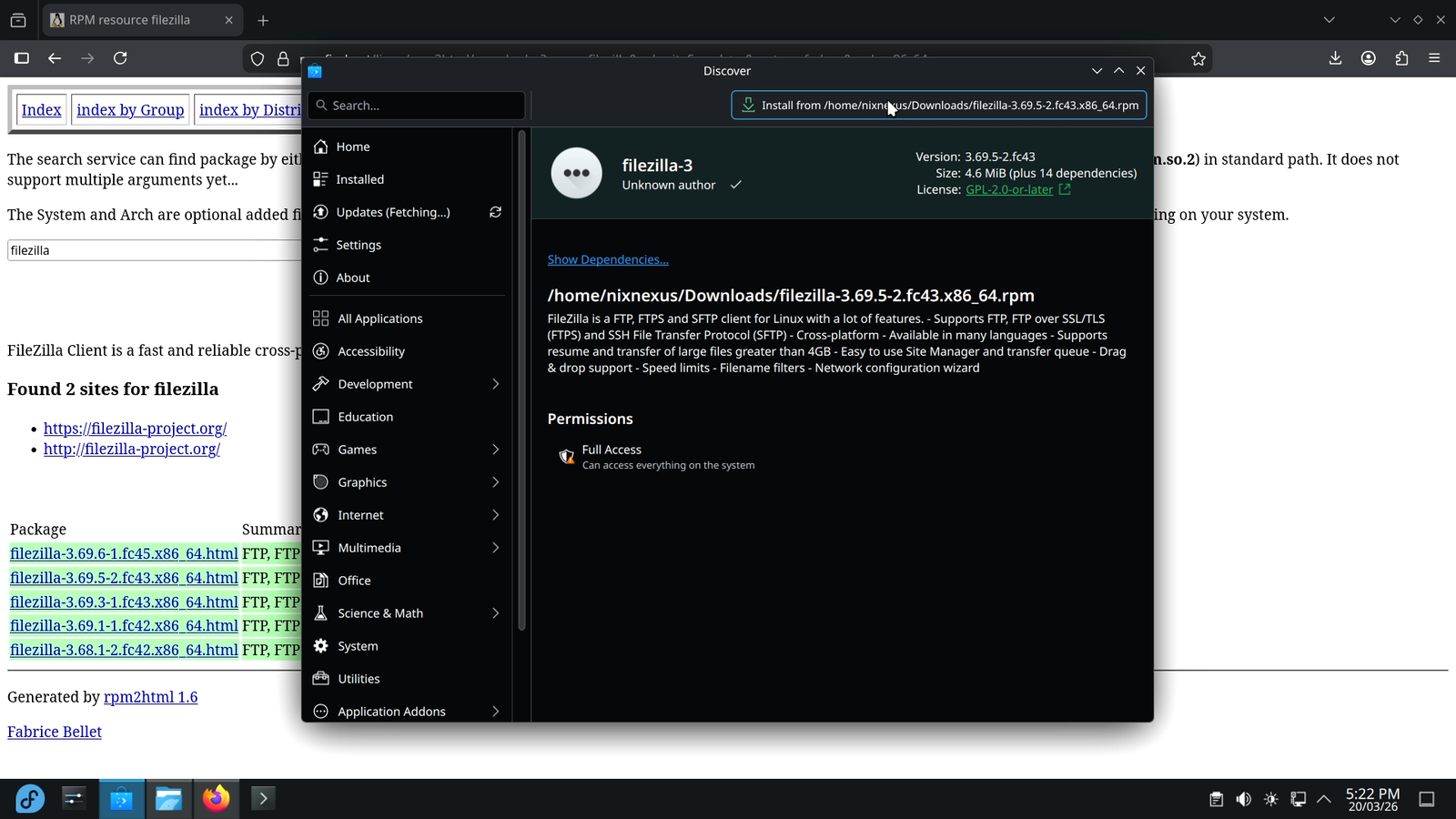Open the GPL-2.0-or-later license link
1456x819 pixels.
(1009, 189)
